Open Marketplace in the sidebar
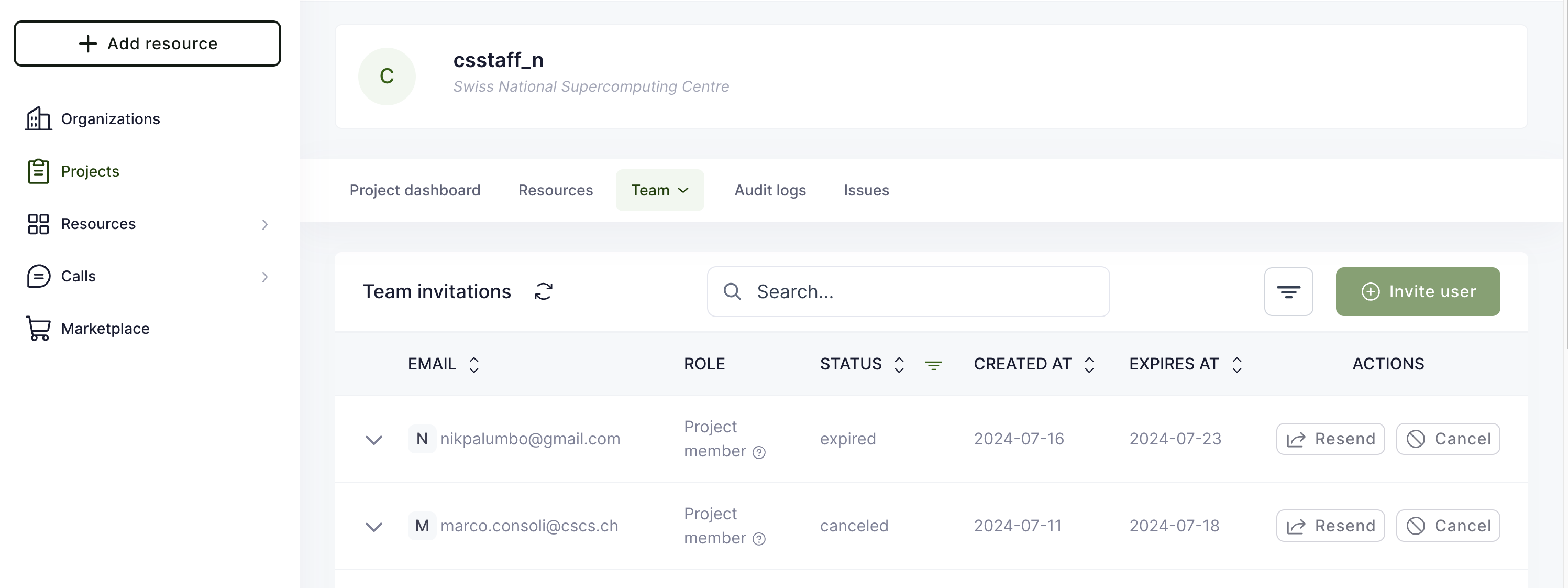Image resolution: width=1568 pixels, height=588 pixels. (105, 329)
